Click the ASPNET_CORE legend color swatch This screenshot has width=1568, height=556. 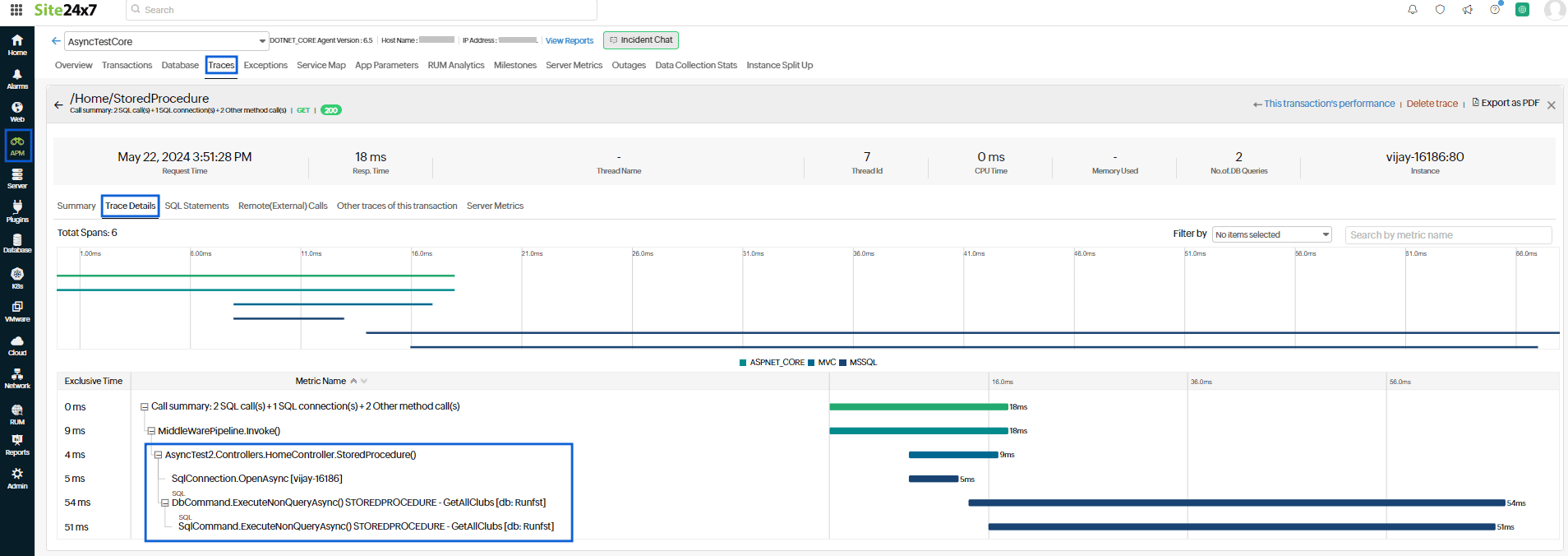(x=743, y=363)
